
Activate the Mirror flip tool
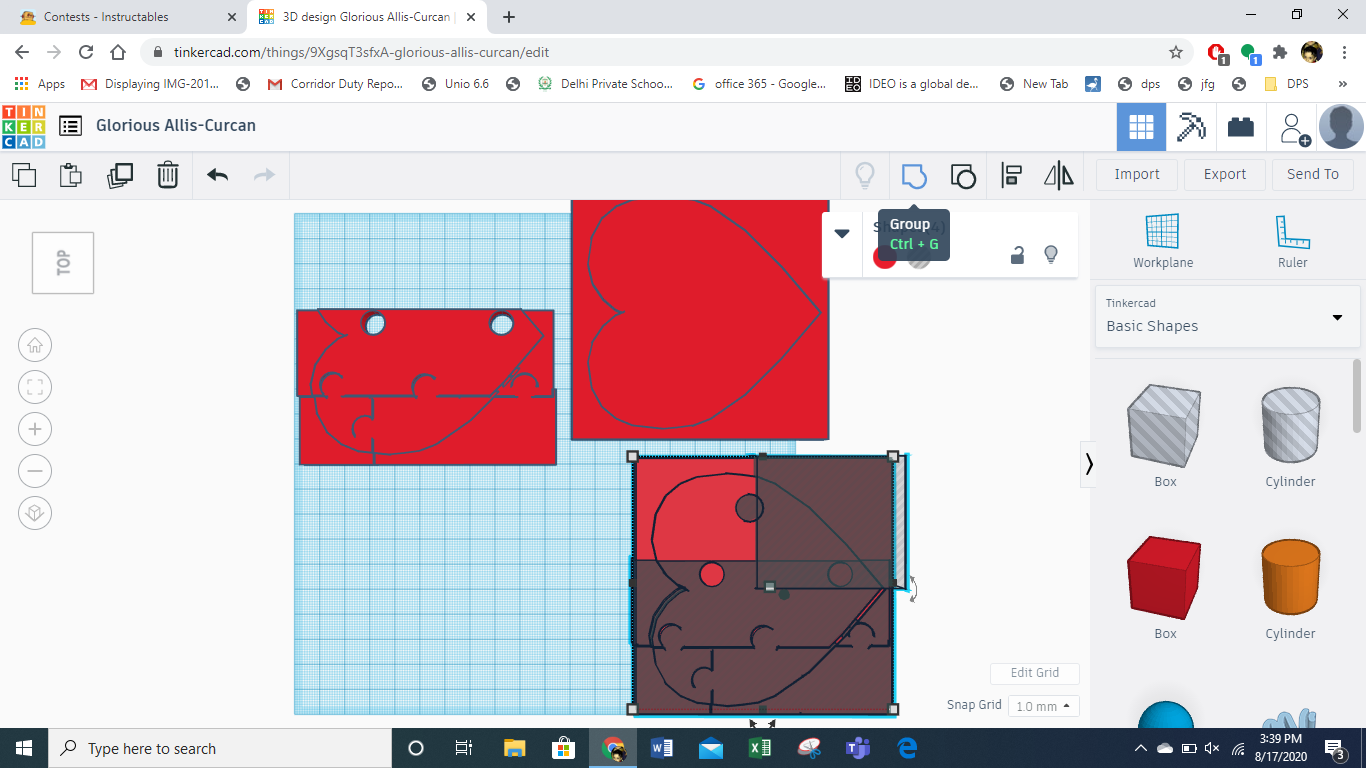point(1059,176)
